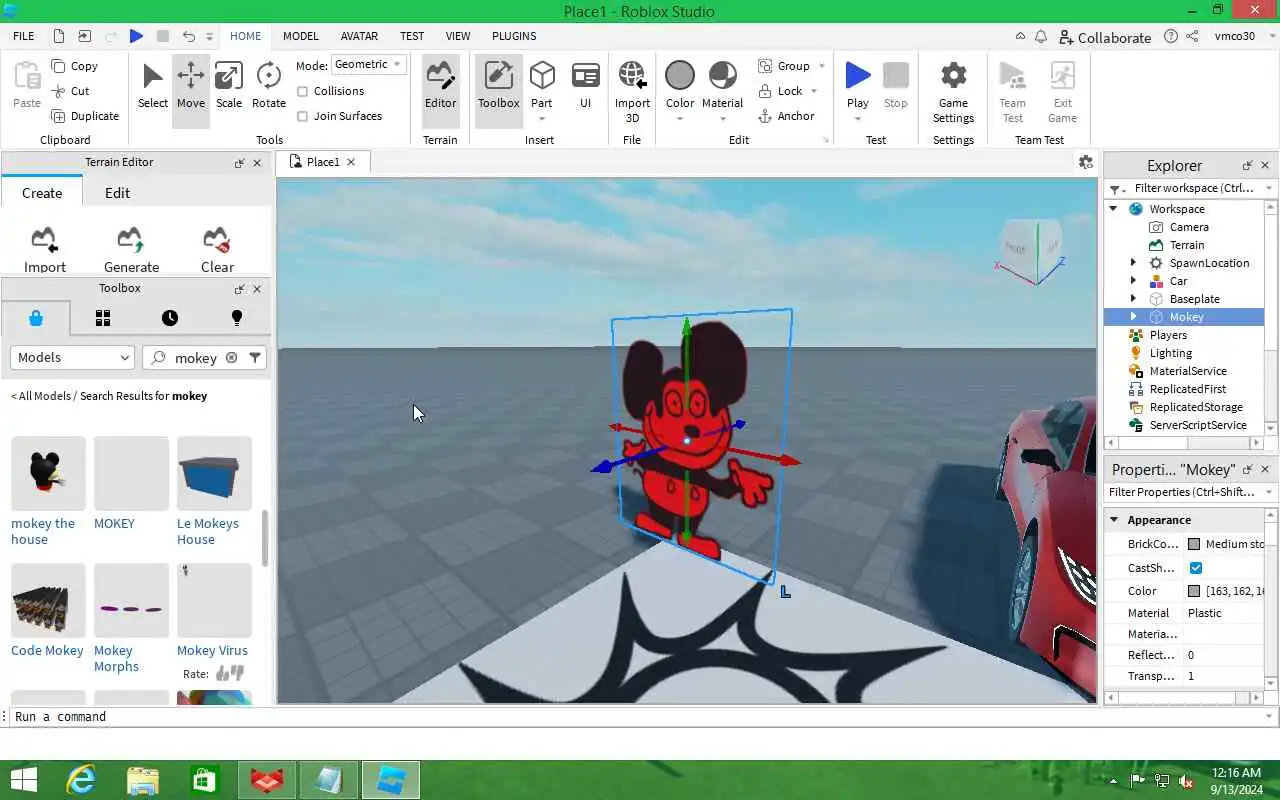This screenshot has height=800, width=1280.
Task: Click the Color property gray swatch
Action: click(x=1194, y=591)
